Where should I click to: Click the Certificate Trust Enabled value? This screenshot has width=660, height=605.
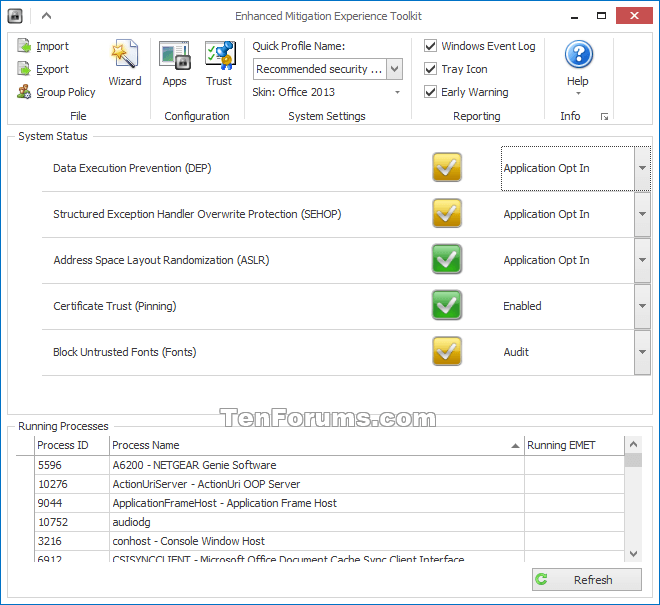pyautogui.click(x=522, y=306)
